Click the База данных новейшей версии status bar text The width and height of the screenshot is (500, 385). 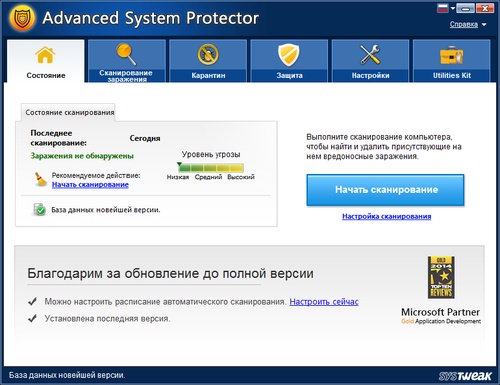[x=67, y=375]
